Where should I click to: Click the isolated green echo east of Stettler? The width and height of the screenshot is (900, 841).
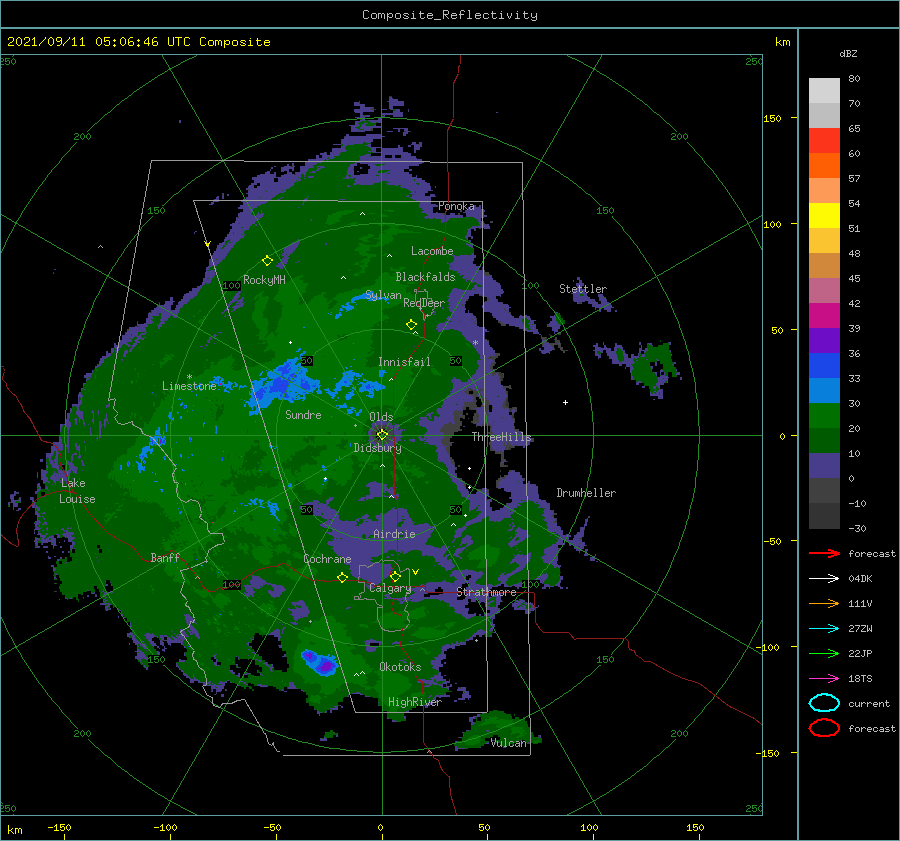click(651, 365)
